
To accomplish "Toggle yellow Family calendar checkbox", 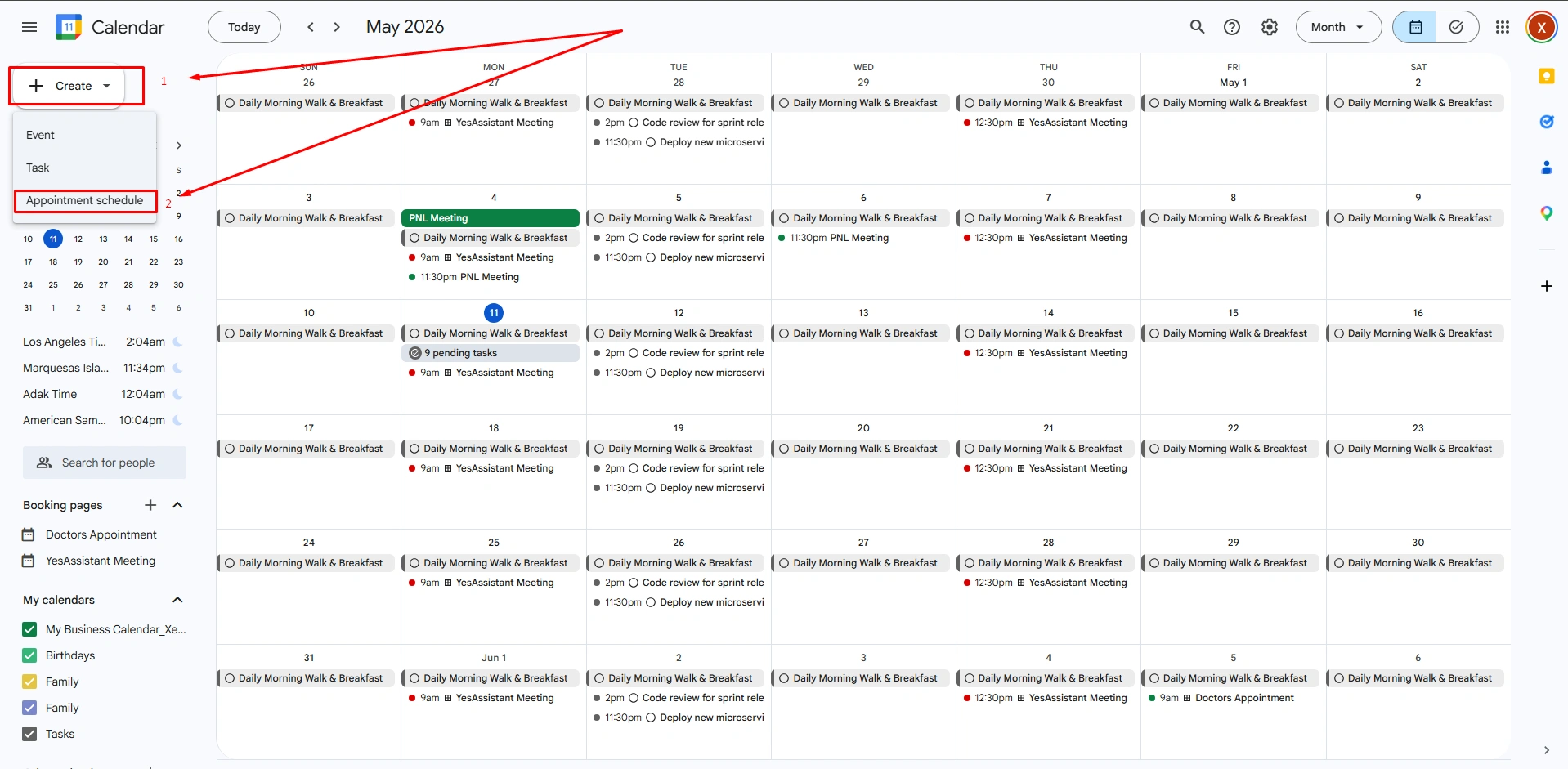I will [29, 682].
